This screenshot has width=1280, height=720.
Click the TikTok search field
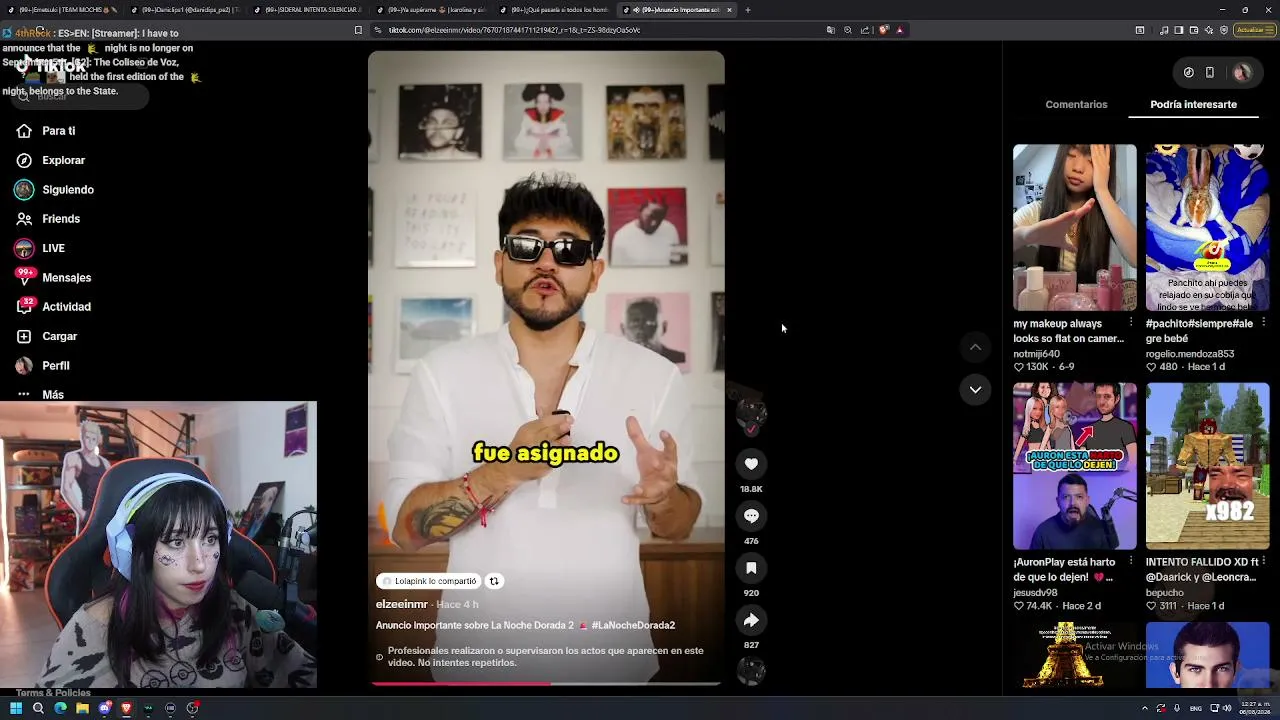click(x=81, y=96)
